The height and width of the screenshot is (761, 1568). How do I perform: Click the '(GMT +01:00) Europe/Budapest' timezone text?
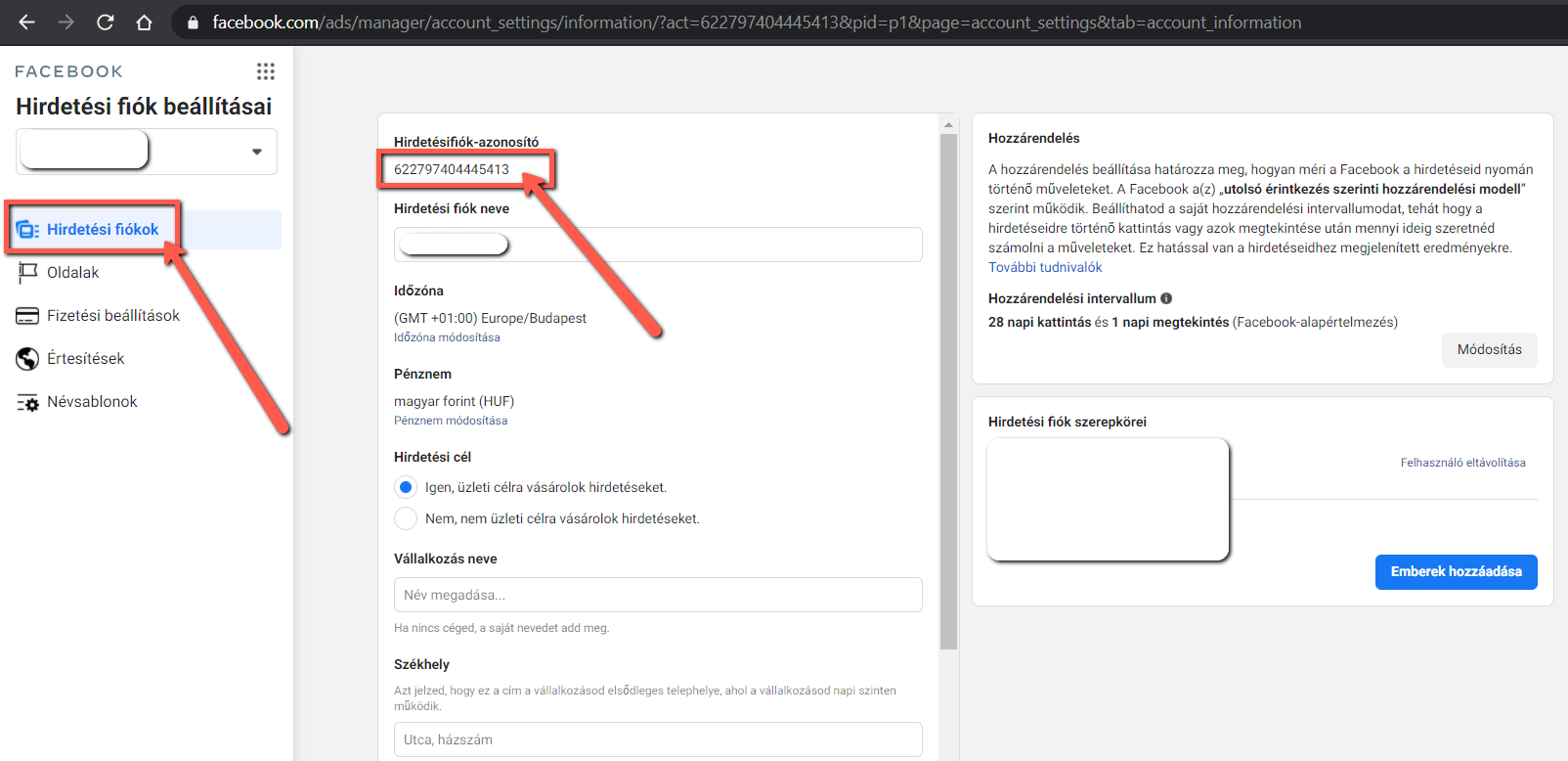[490, 318]
